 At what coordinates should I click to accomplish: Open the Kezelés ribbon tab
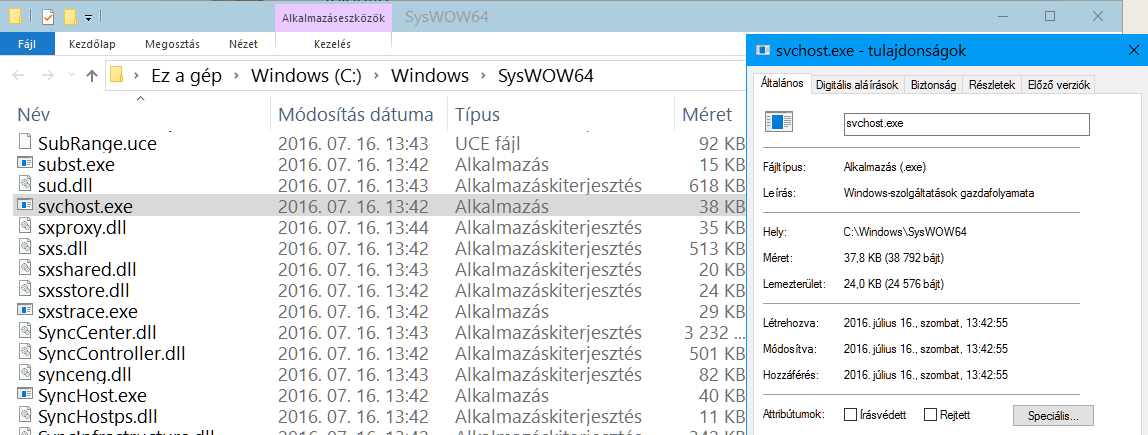coord(332,44)
